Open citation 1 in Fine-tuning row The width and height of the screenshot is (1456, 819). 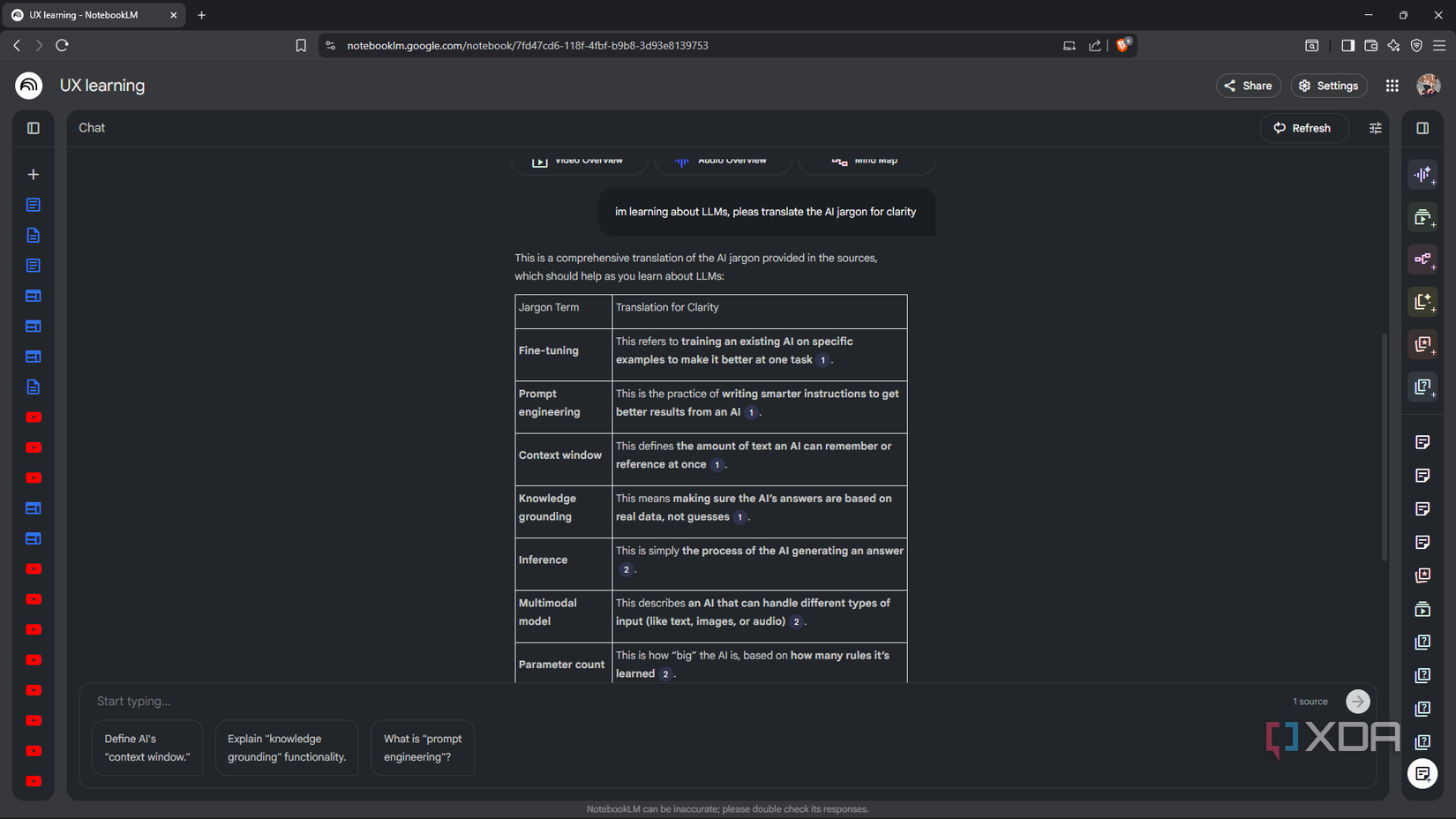(x=822, y=360)
